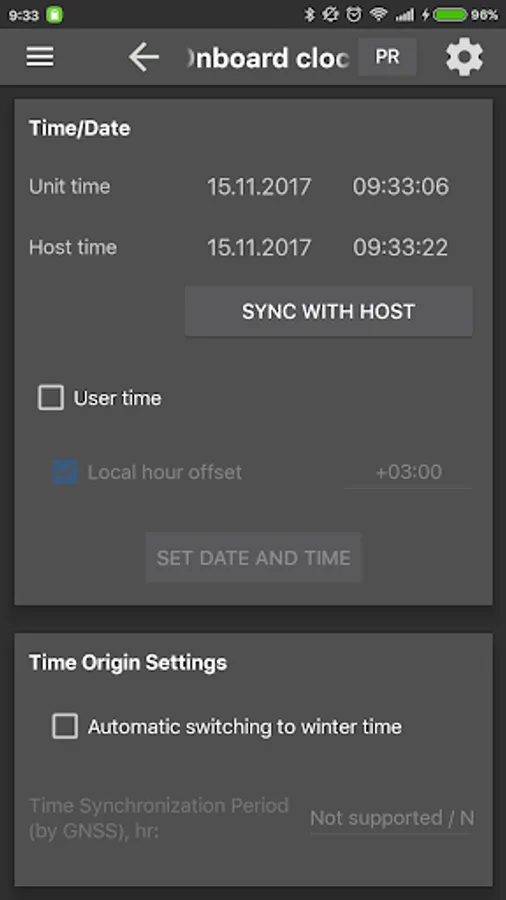506x900 pixels.
Task: Tap the Bluetooth status bar icon
Action: pyautogui.click(x=310, y=14)
